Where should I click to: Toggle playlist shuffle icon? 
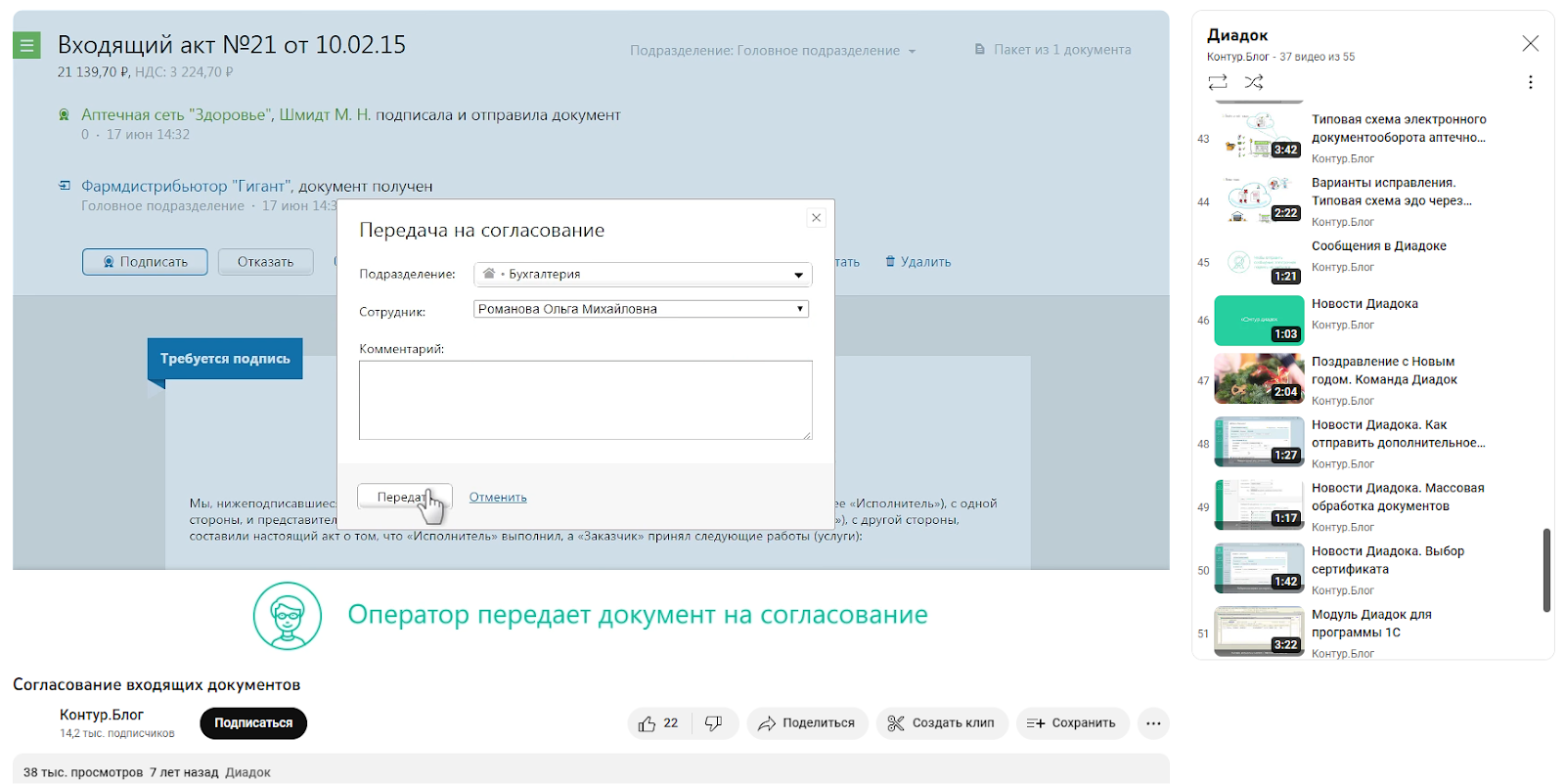(x=1254, y=82)
